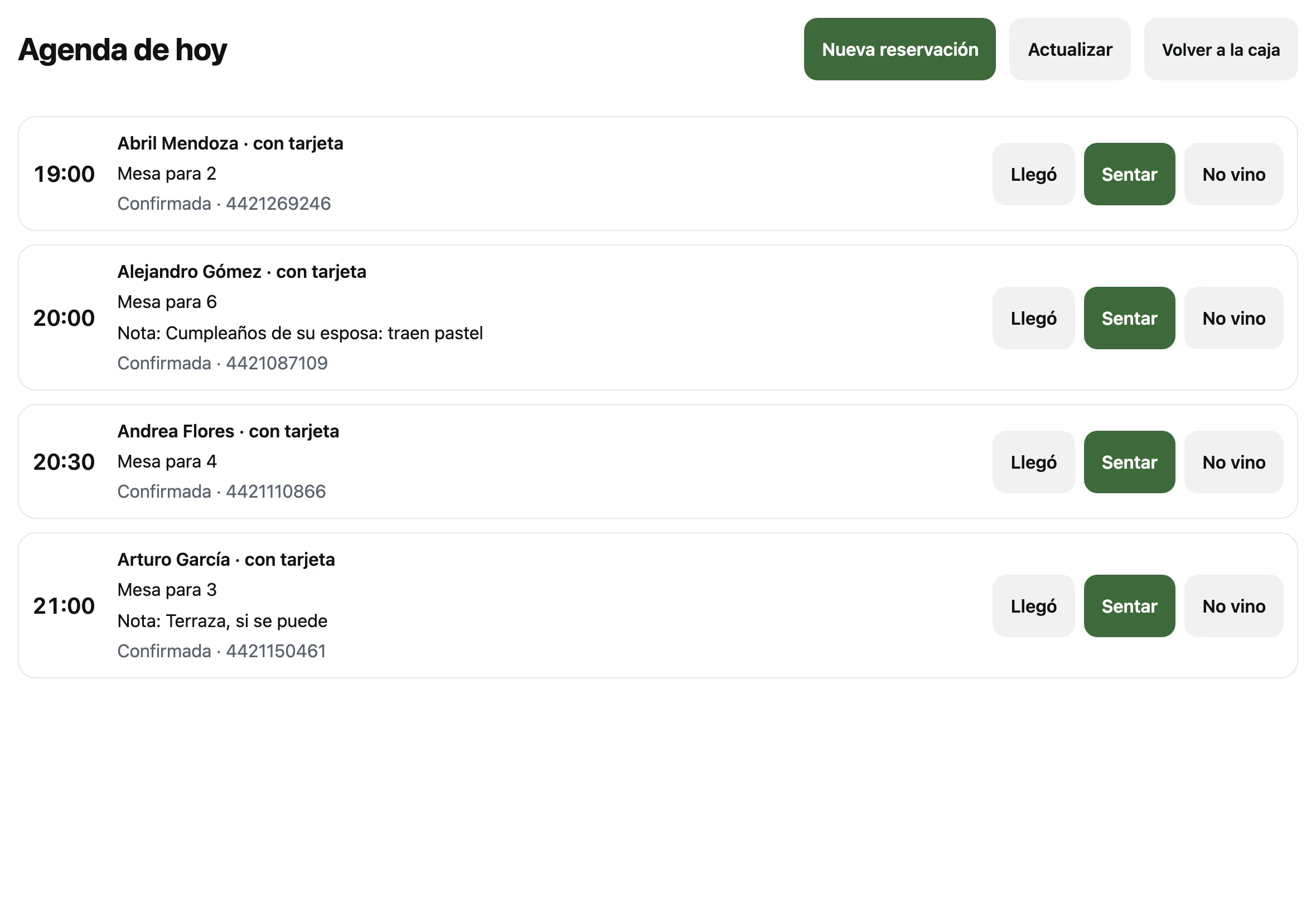Viewport: 1316px width, 915px height.
Task: Click the Agenda de hoy heading
Action: pos(123,50)
